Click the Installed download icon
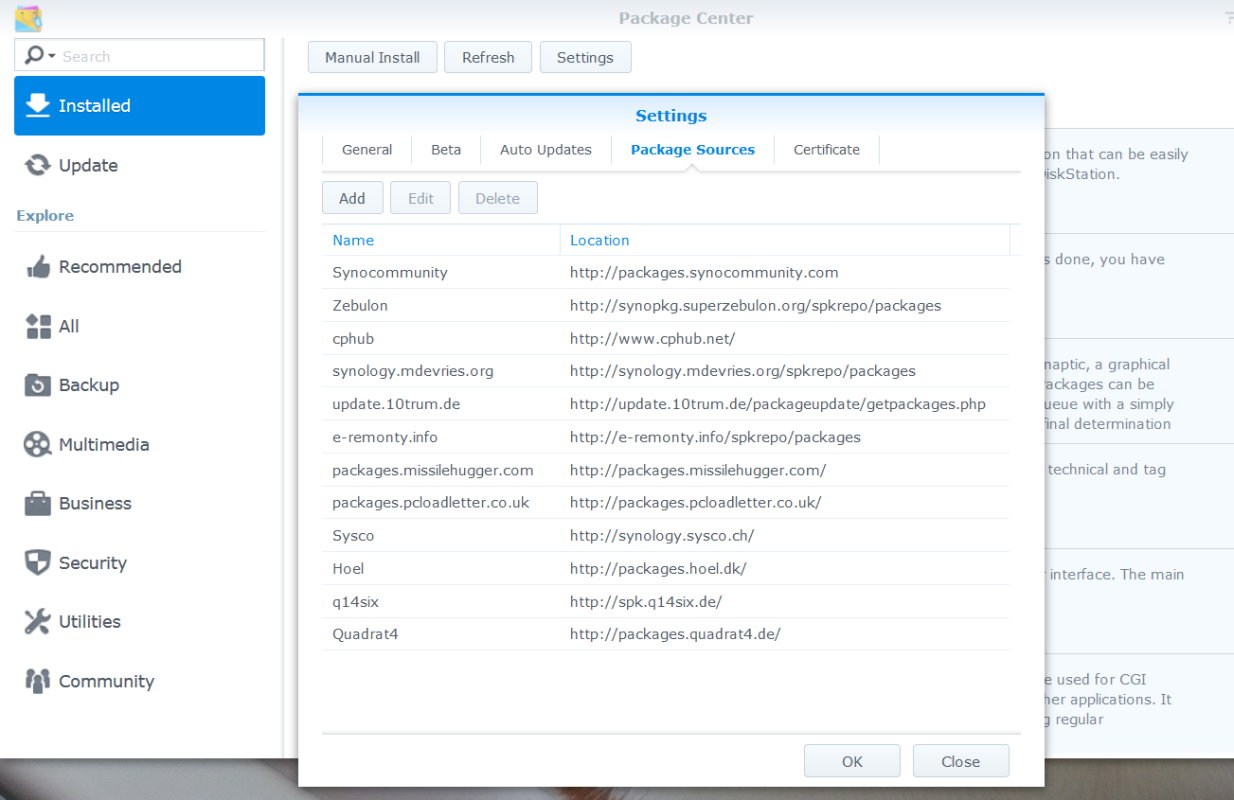This screenshot has width=1234, height=800. coord(37,105)
